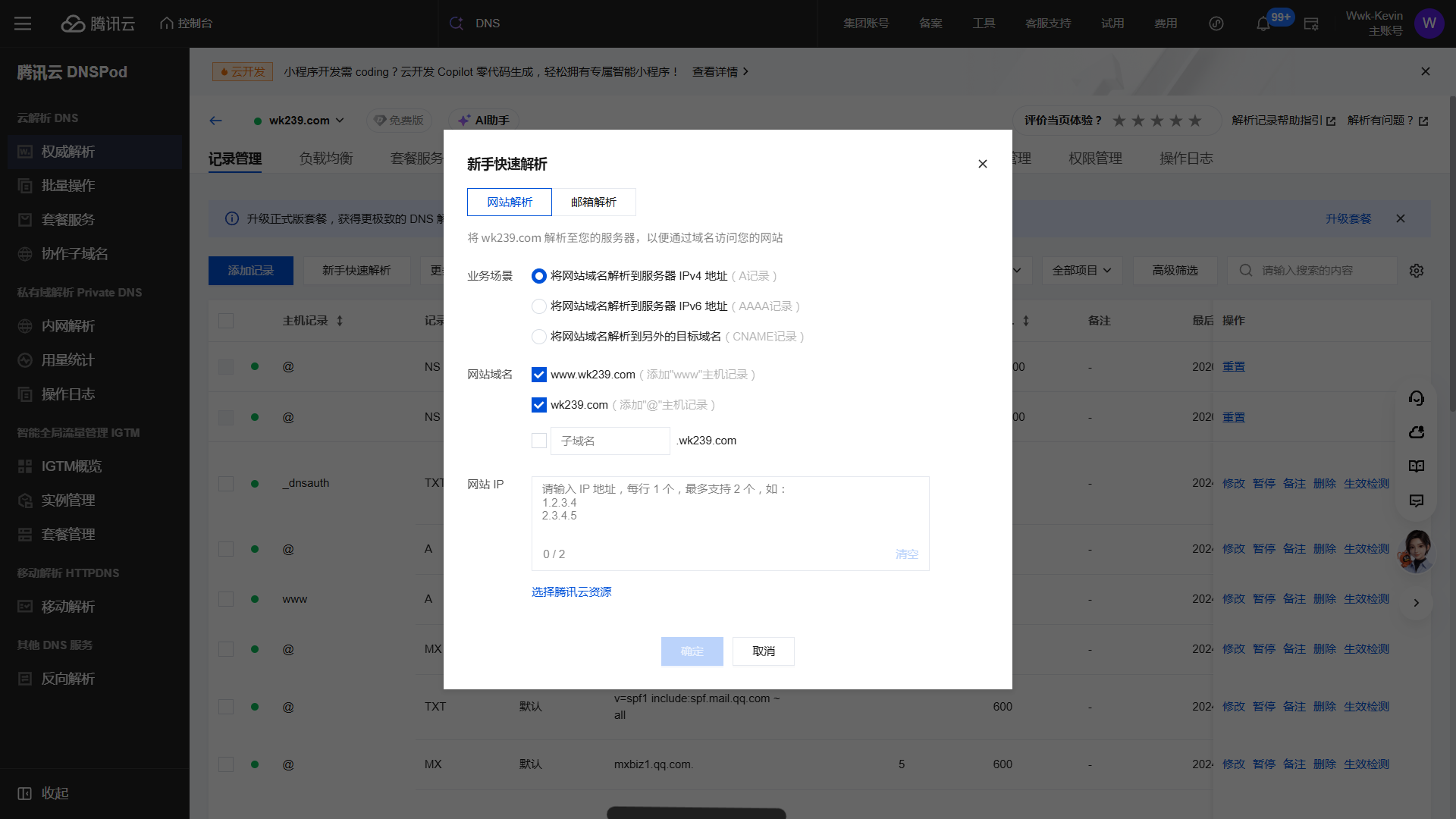1456x819 pixels.
Task: Close the 新手快速解析 dialog
Action: pyautogui.click(x=983, y=164)
